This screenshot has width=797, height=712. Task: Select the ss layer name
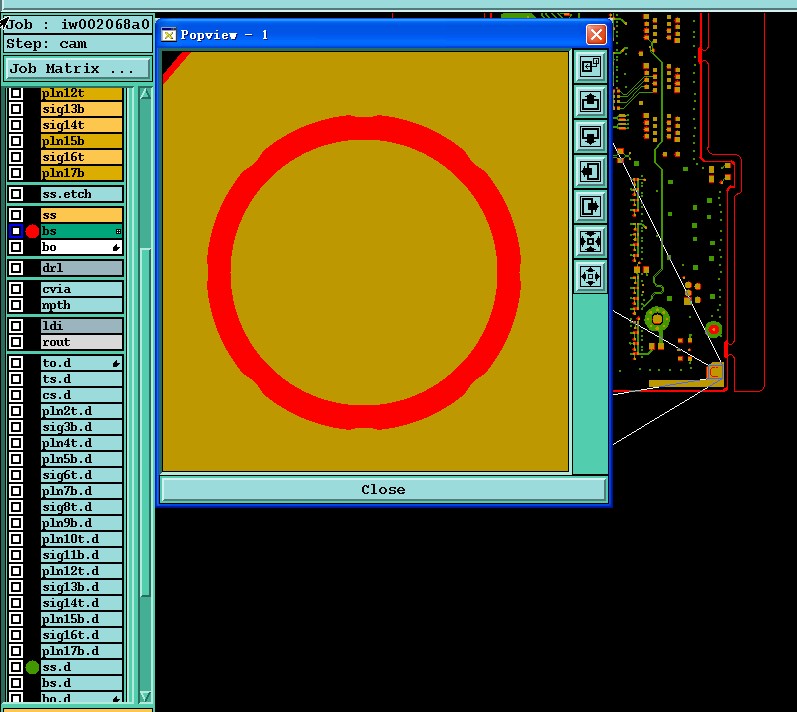81,215
